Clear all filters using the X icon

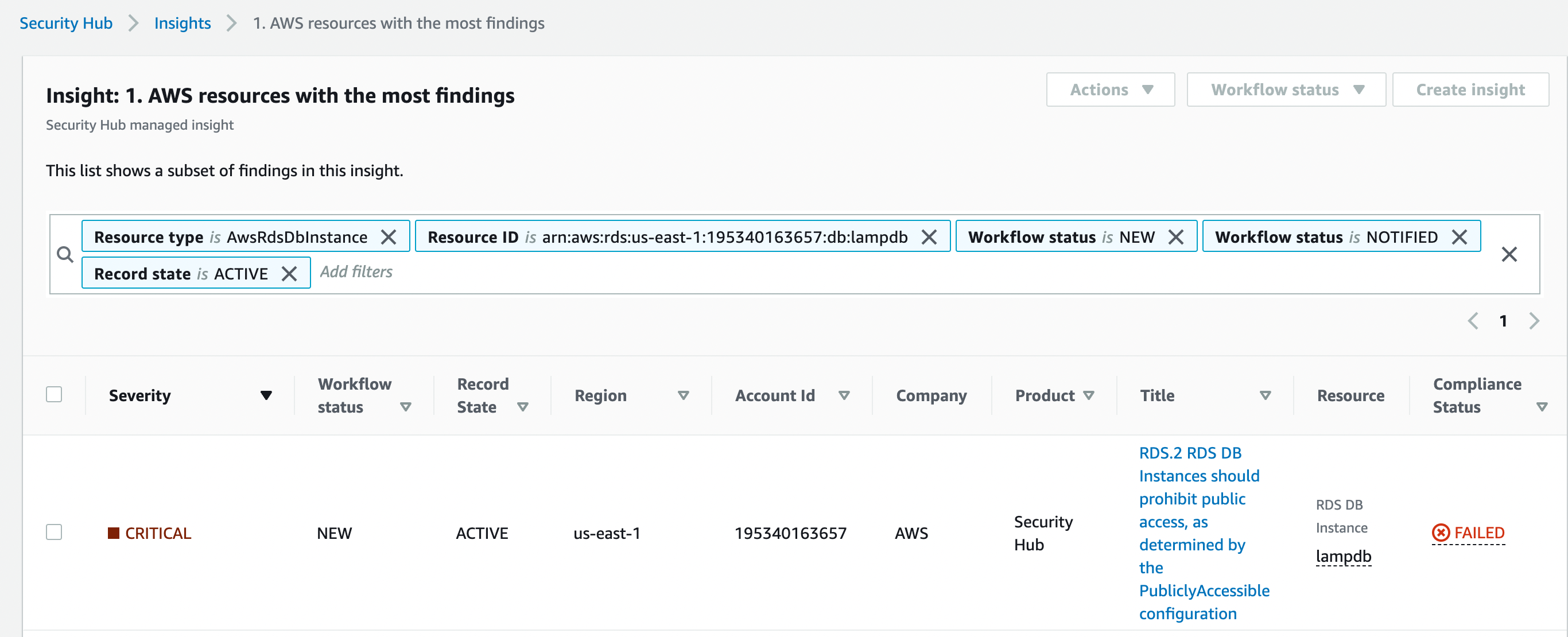point(1509,254)
